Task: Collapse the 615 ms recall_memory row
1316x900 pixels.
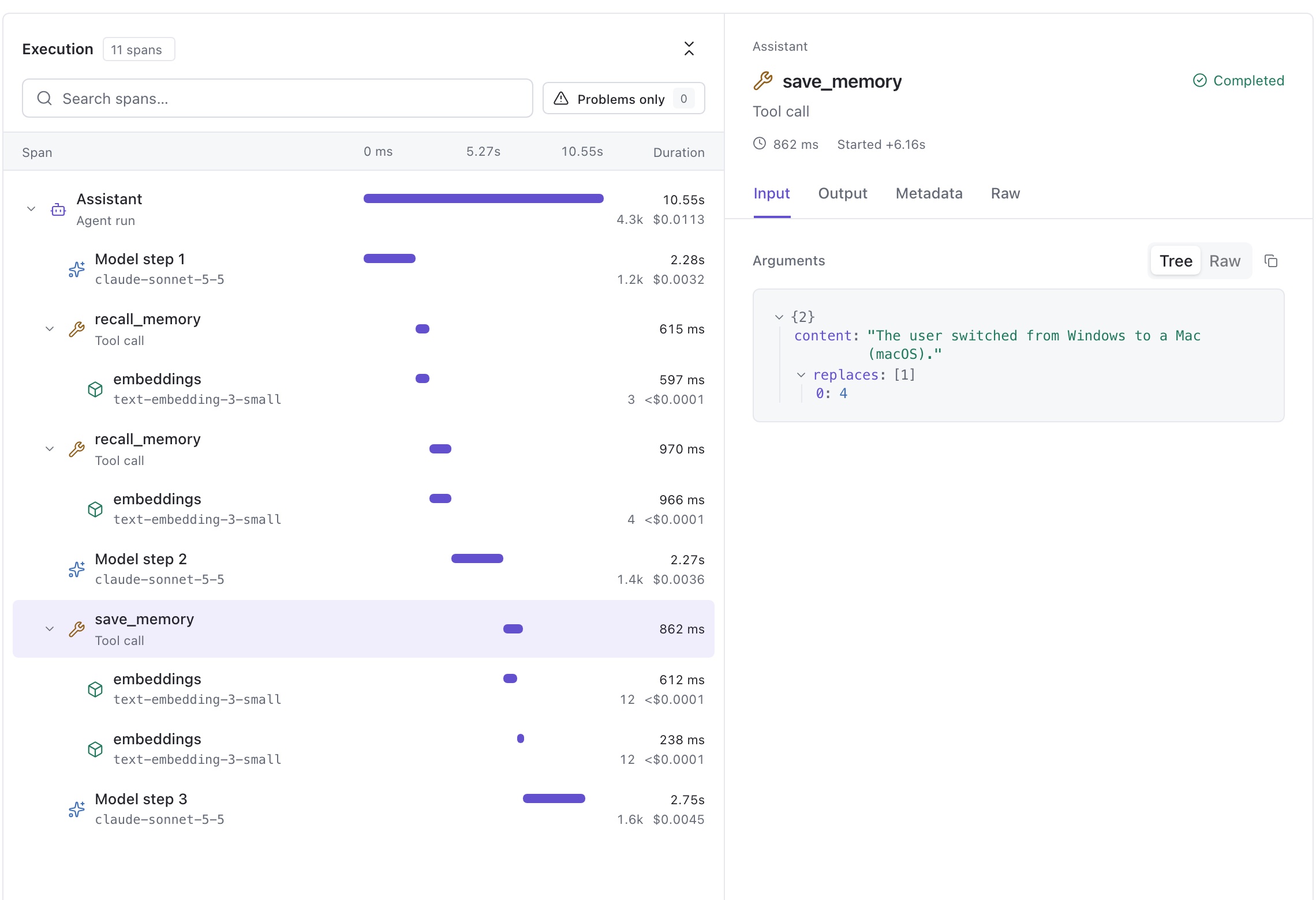Action: point(50,329)
